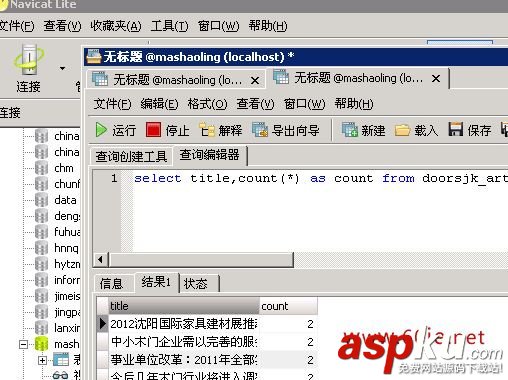This screenshot has height=380, width=508.
Task: Click the 新建 new query button
Action: (363, 130)
